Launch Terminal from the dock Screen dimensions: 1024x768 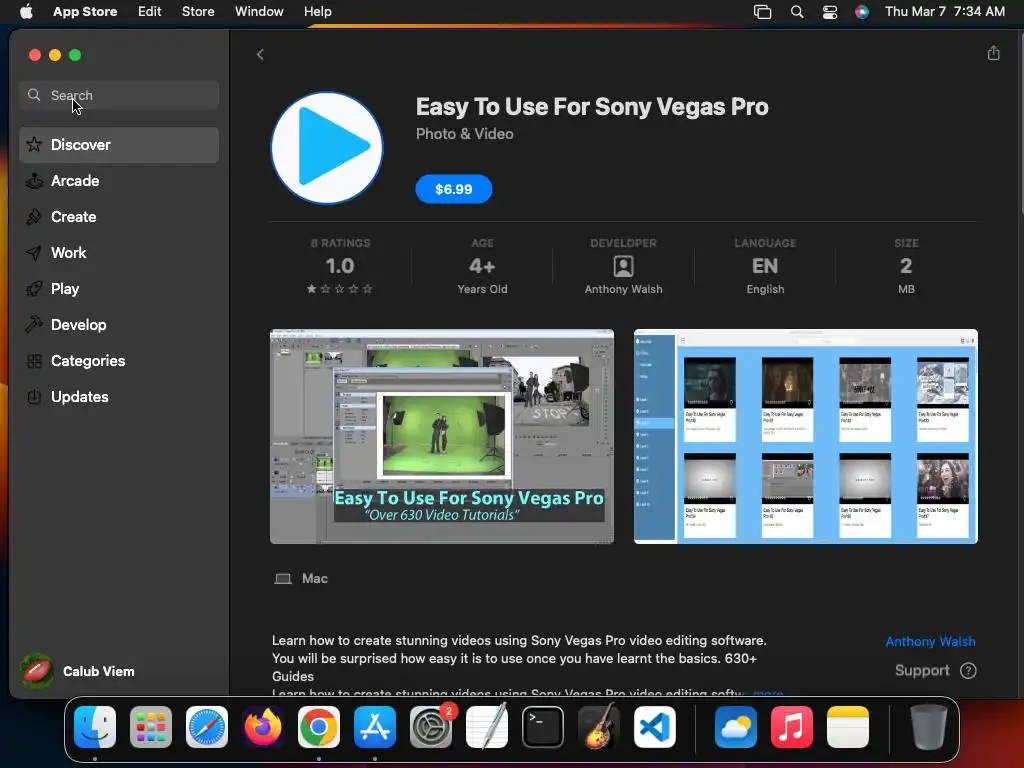pos(543,727)
